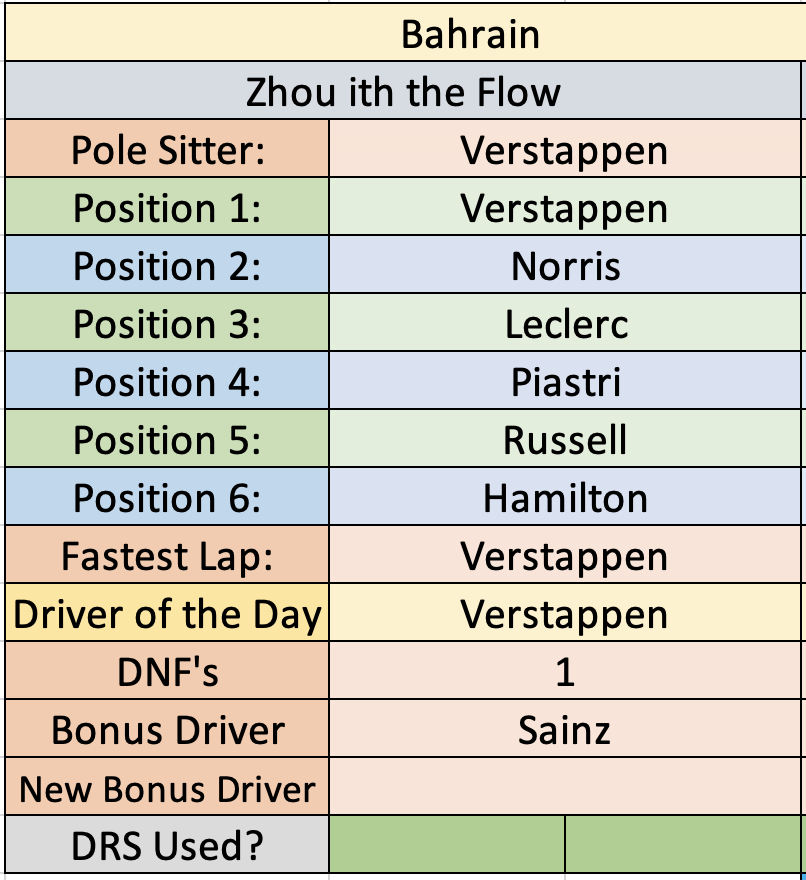
Task: Click the Pole Sitter label cell
Action: pyautogui.click(x=167, y=149)
